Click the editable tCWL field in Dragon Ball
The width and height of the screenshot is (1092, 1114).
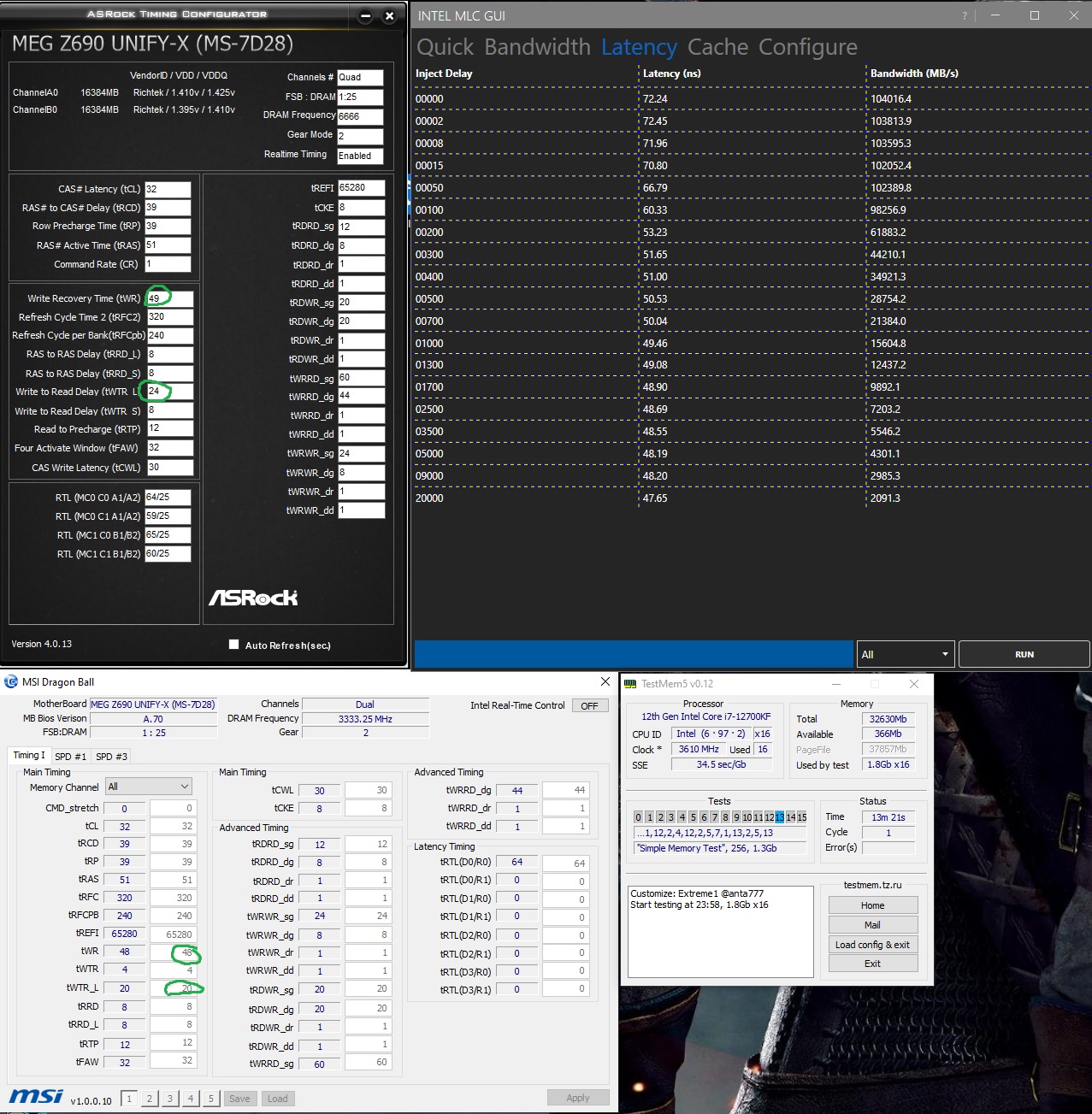(369, 790)
